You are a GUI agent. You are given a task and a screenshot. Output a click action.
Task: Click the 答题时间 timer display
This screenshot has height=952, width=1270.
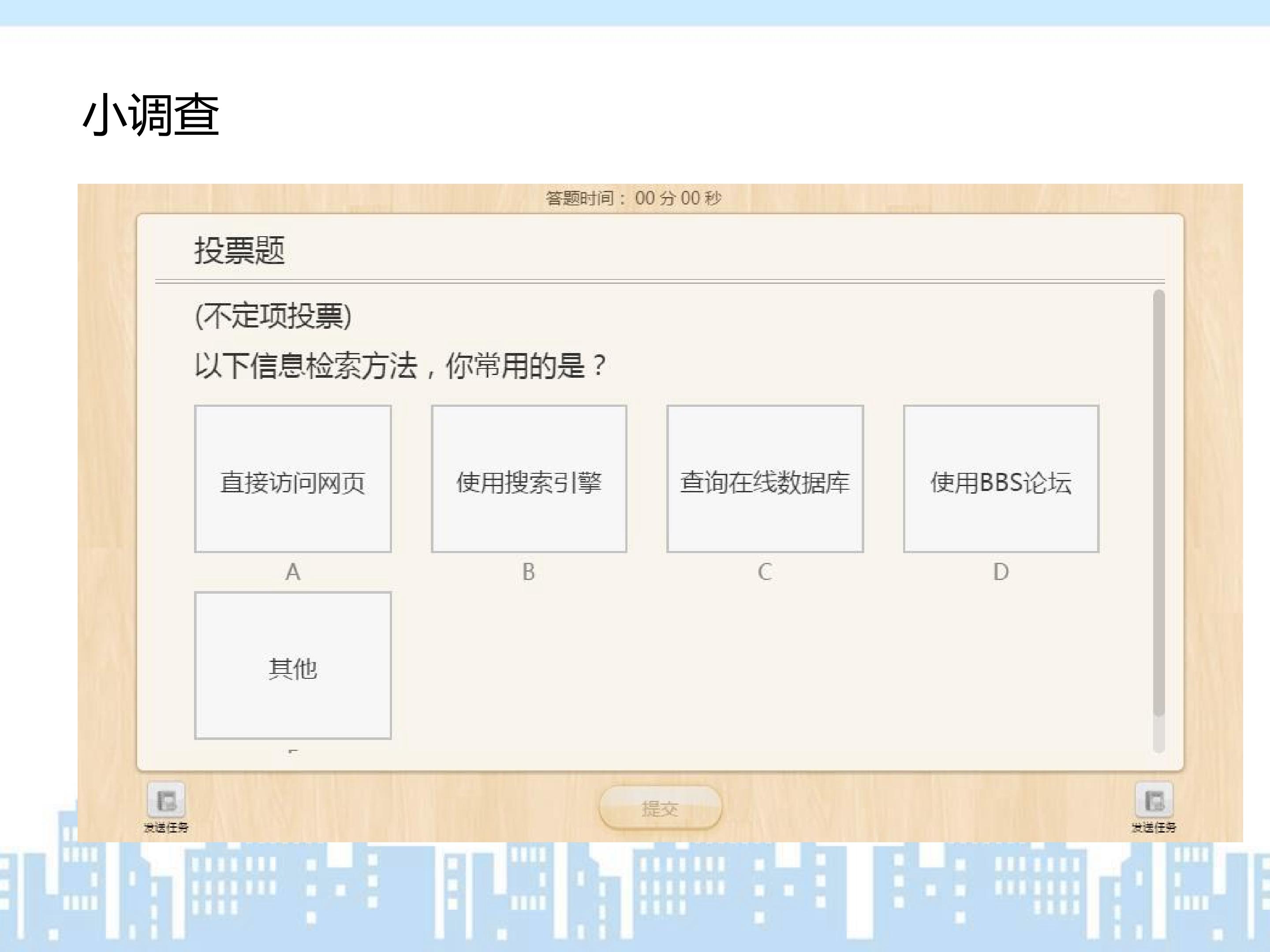633,198
